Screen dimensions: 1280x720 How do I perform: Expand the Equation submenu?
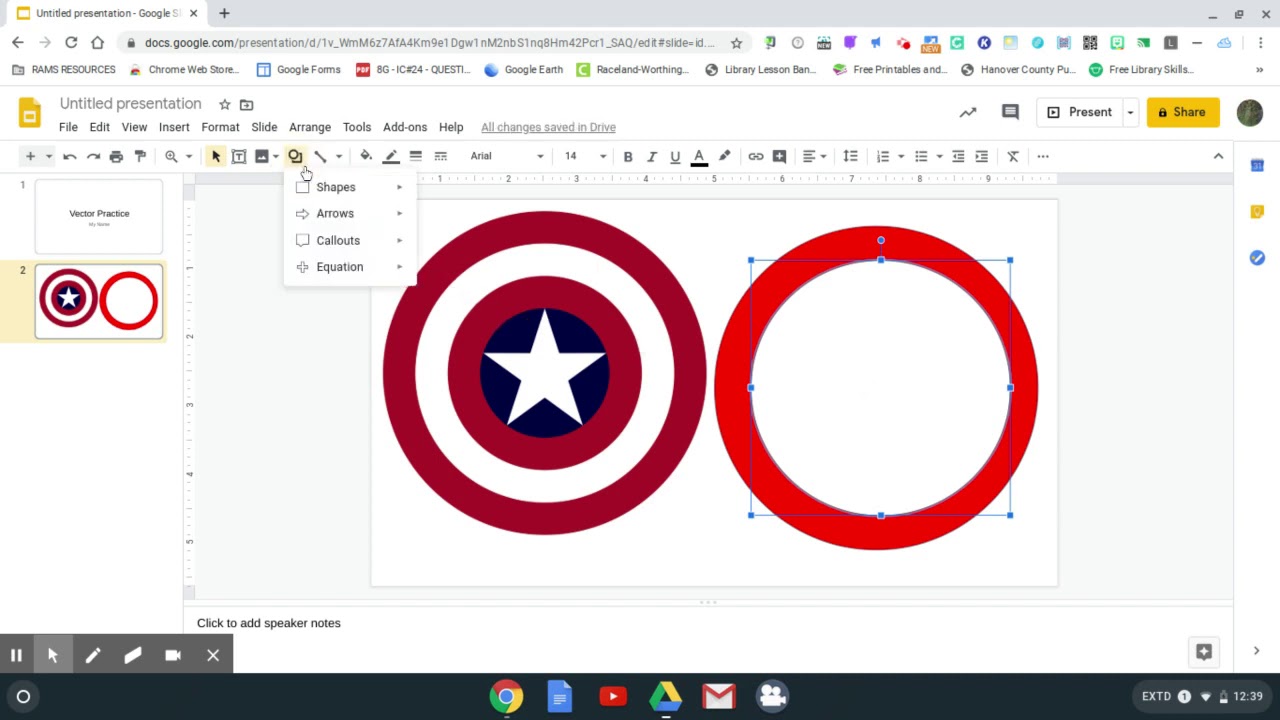349,267
